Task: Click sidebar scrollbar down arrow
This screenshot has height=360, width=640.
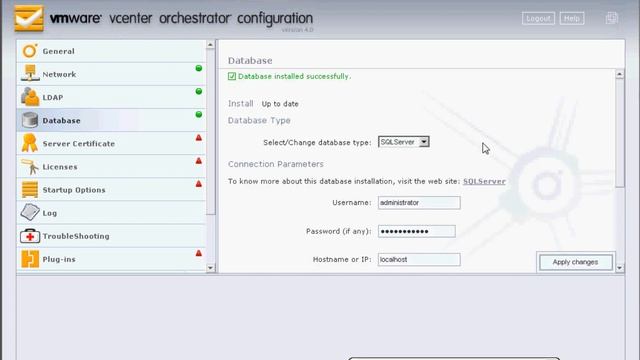Action: [210, 268]
